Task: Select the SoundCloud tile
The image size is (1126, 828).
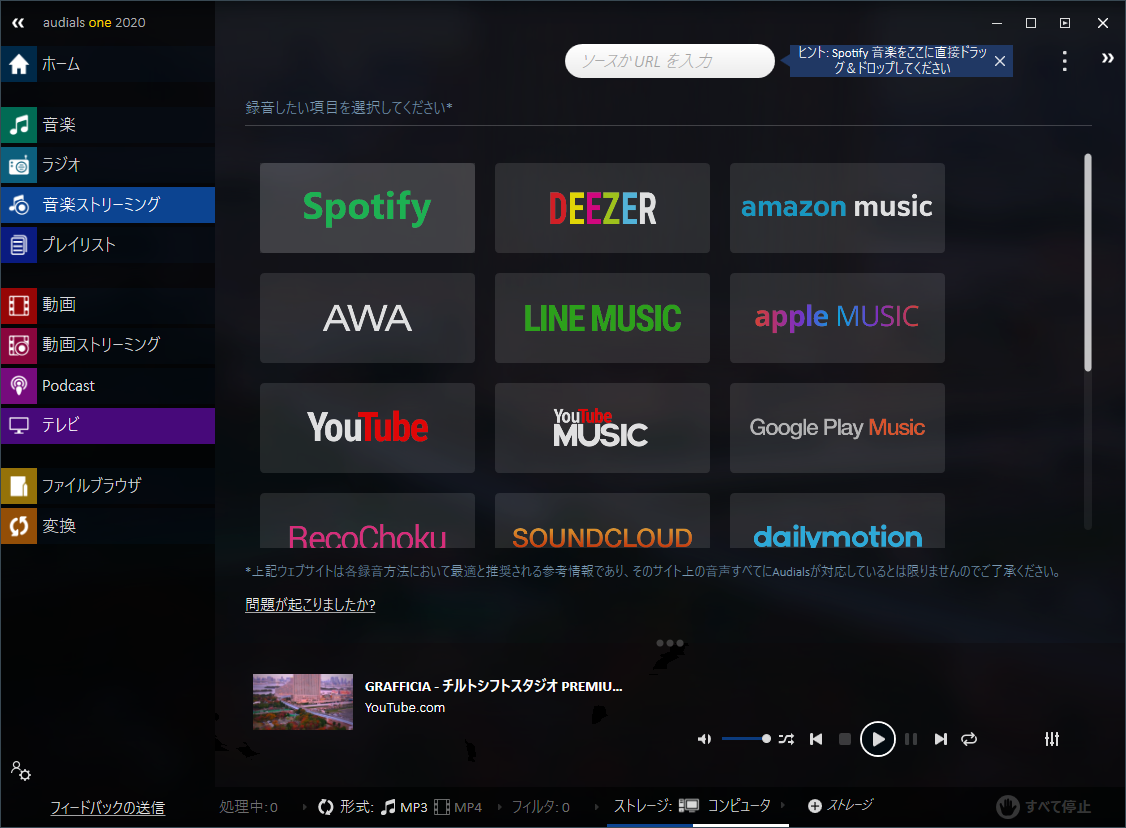Action: [x=602, y=521]
